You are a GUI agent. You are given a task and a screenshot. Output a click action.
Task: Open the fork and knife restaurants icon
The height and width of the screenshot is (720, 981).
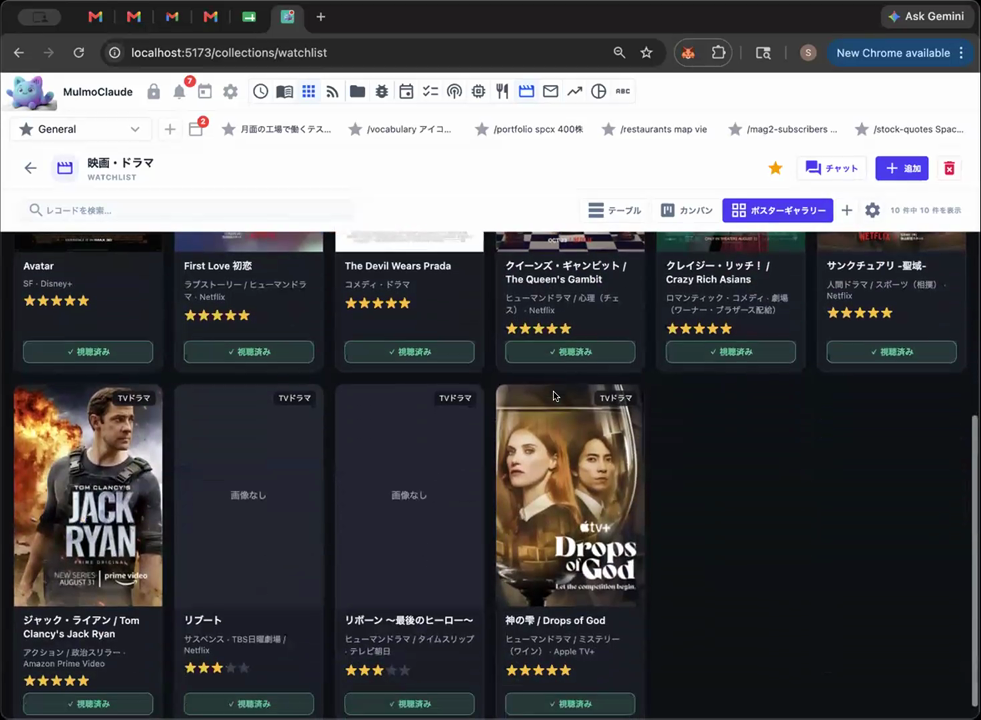pyautogui.click(x=502, y=91)
